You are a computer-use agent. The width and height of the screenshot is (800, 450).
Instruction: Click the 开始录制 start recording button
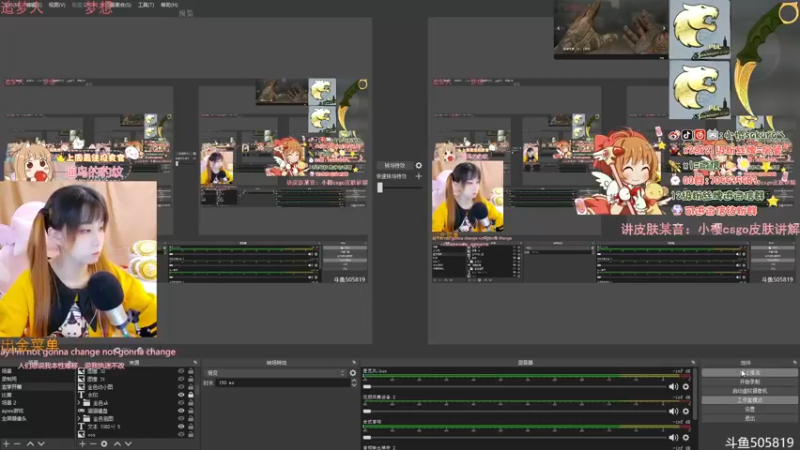(749, 382)
